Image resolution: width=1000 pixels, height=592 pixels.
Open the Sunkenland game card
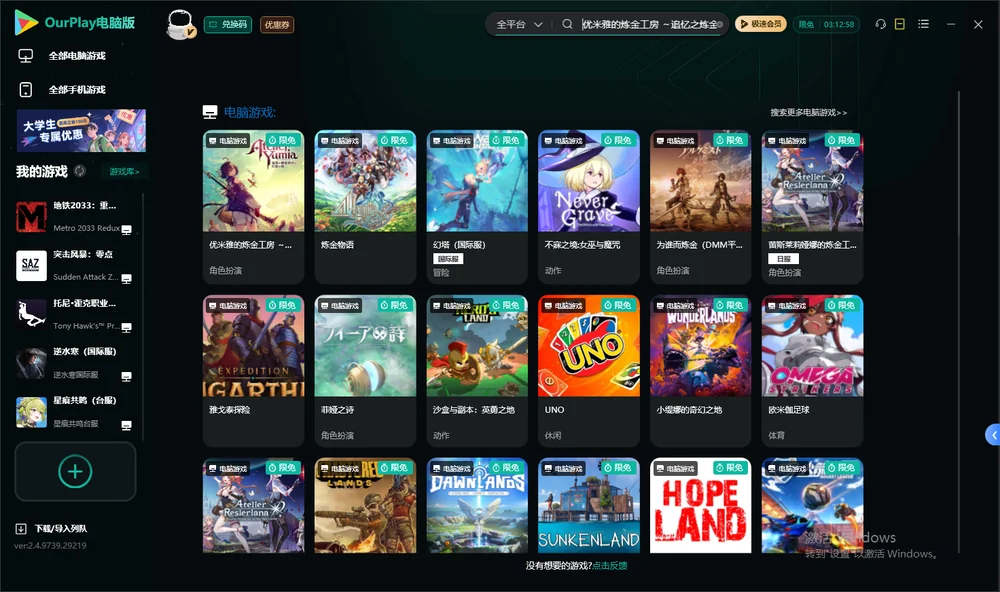tap(589, 505)
